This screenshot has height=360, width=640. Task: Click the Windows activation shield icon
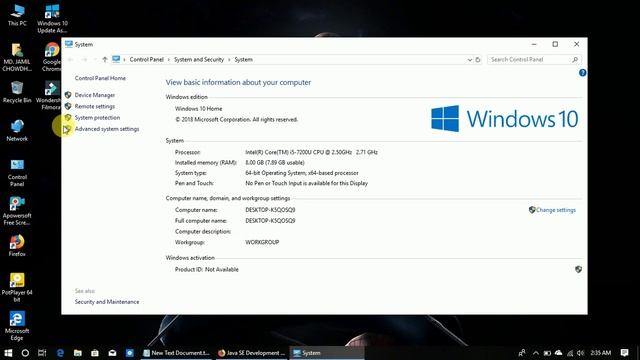pos(578,269)
